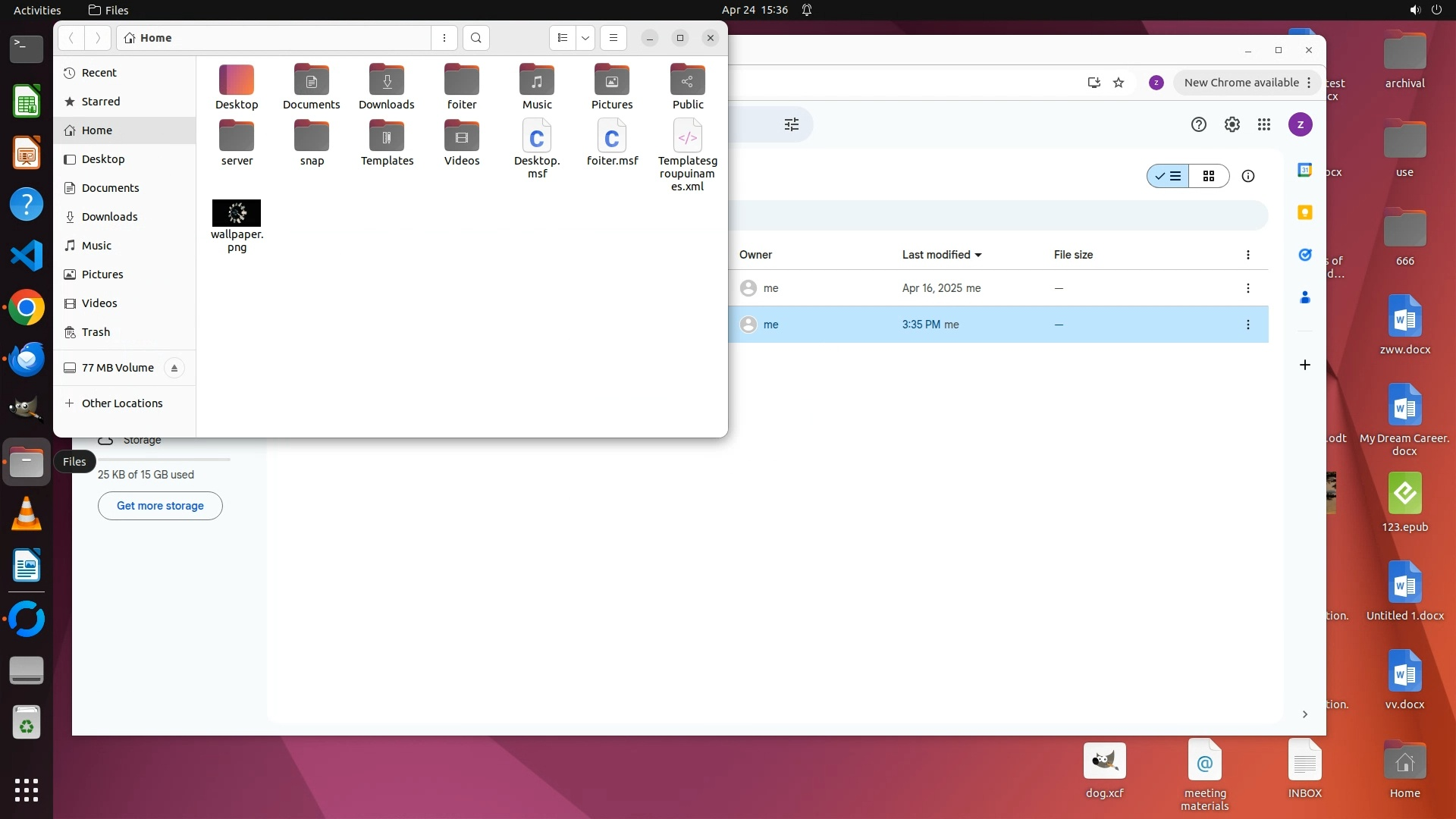Sort by Last modified column arrow
Image resolution: width=1456 pixels, height=819 pixels.
point(978,256)
